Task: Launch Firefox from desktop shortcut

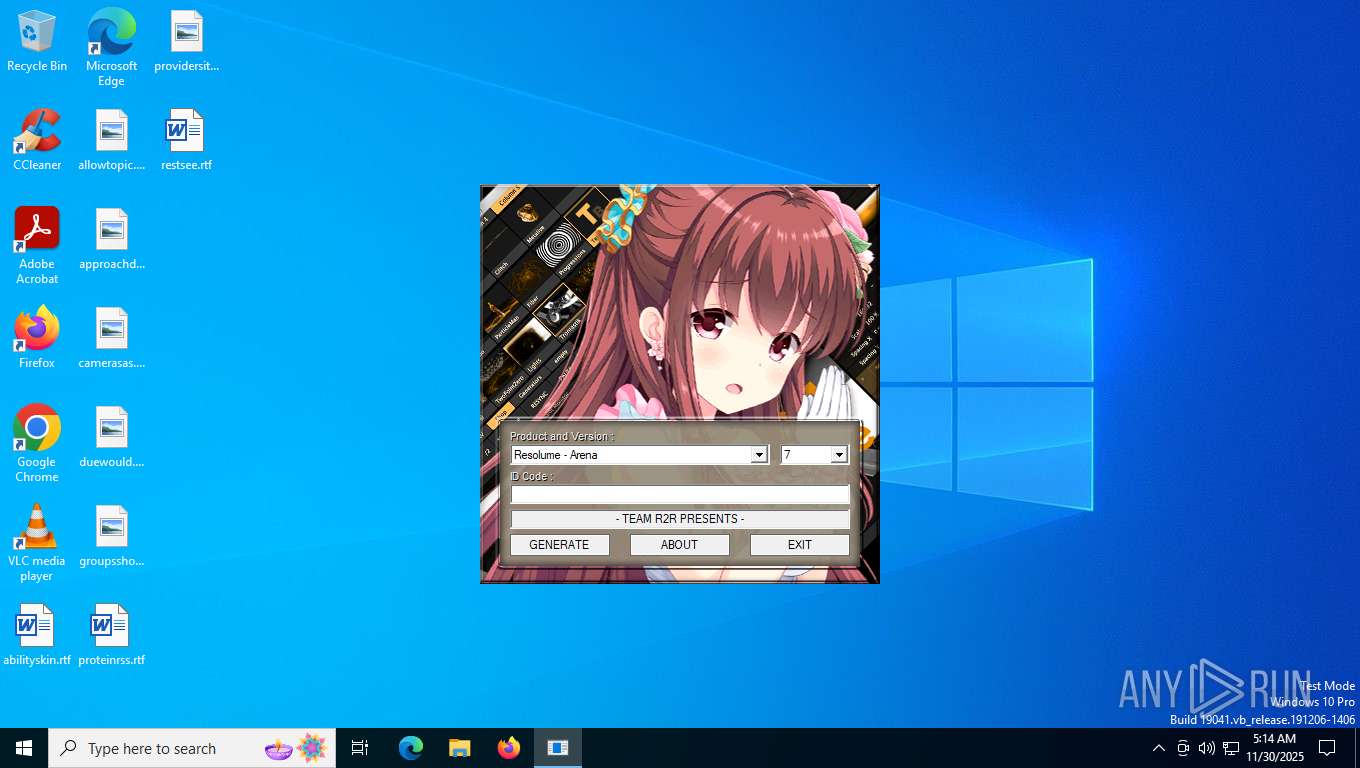Action: (x=37, y=339)
